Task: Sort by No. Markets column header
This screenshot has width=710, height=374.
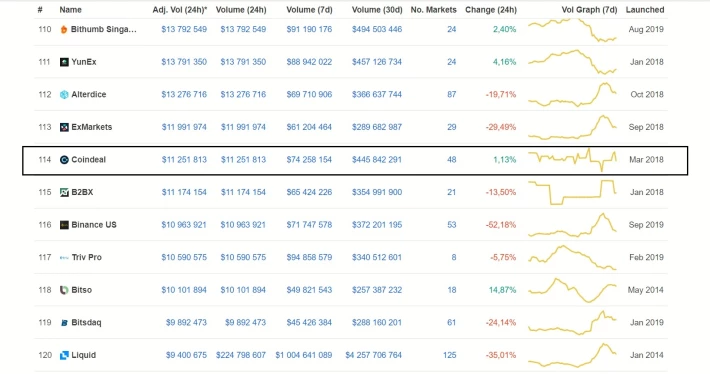Action: [433, 10]
